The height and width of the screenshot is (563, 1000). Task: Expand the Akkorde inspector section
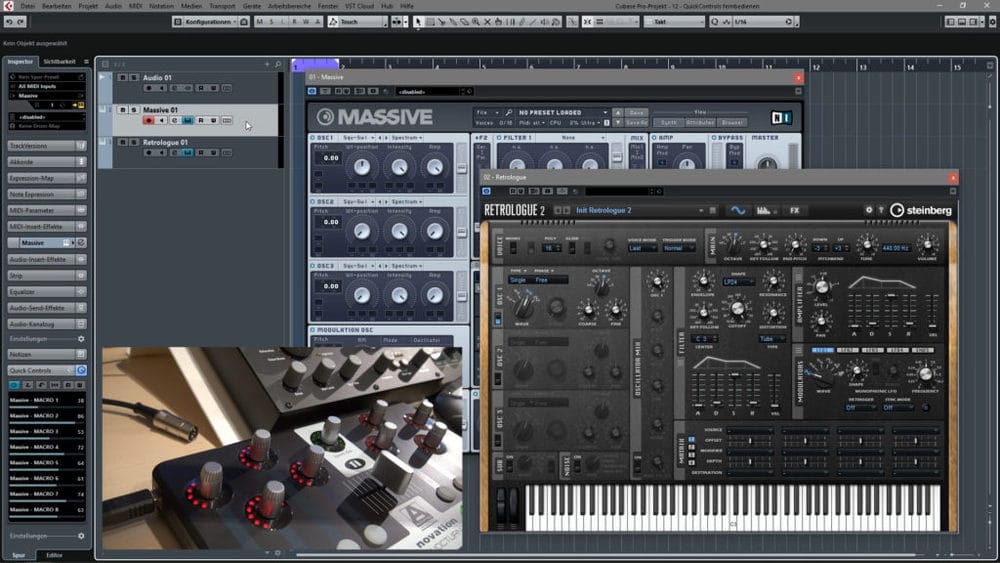click(x=47, y=162)
